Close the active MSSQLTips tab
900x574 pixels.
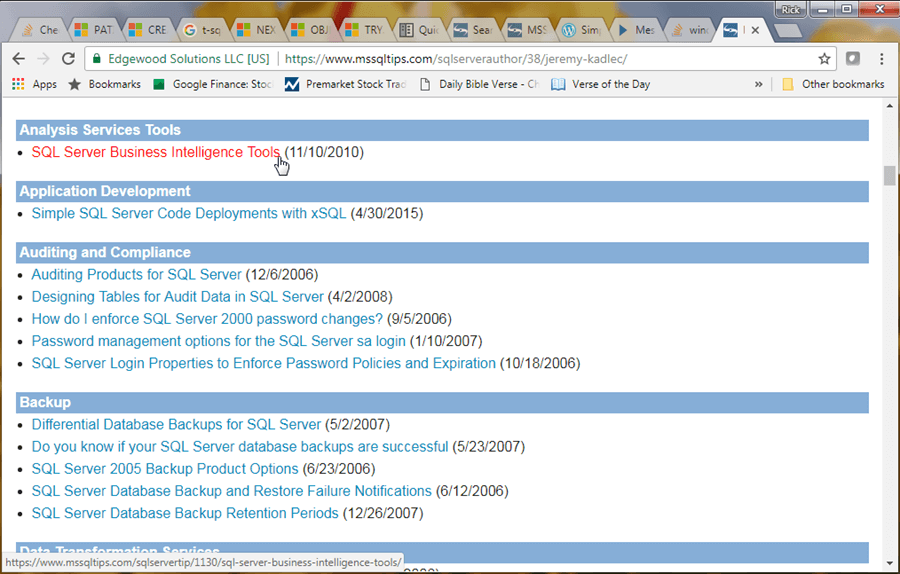[x=755, y=30]
